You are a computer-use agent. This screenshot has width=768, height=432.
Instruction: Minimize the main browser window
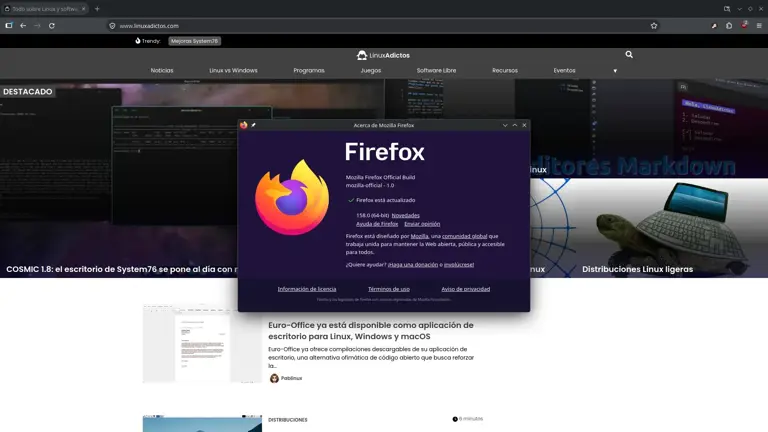(740, 9)
